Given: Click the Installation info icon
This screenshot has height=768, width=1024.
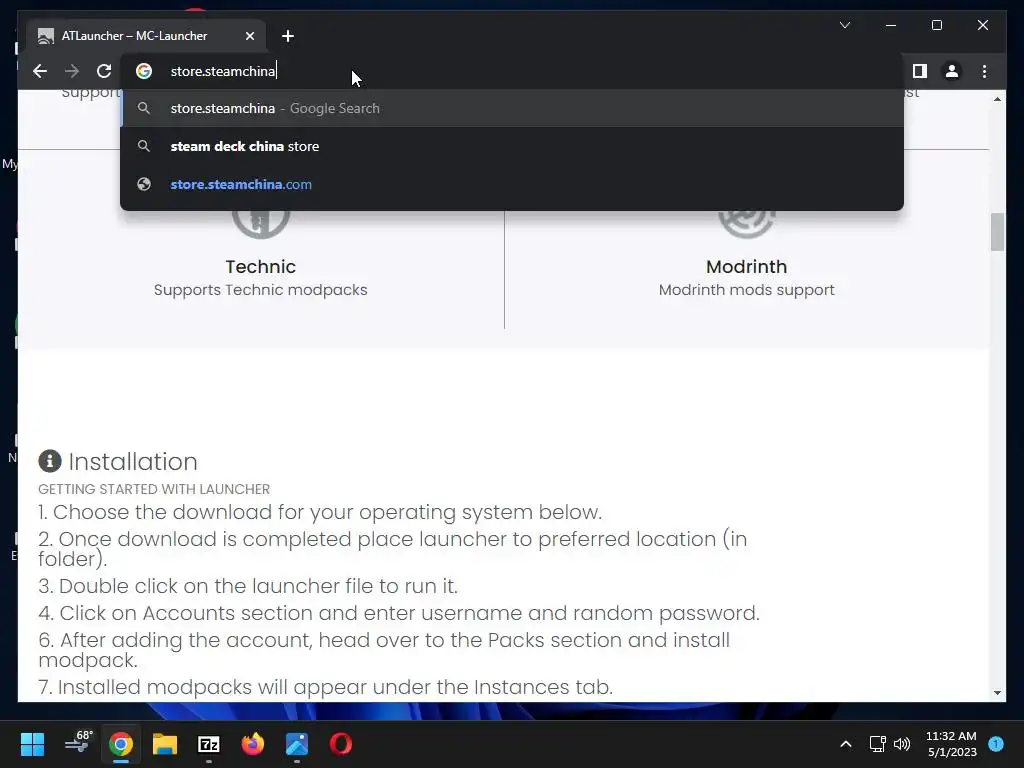Looking at the screenshot, I should pos(50,461).
